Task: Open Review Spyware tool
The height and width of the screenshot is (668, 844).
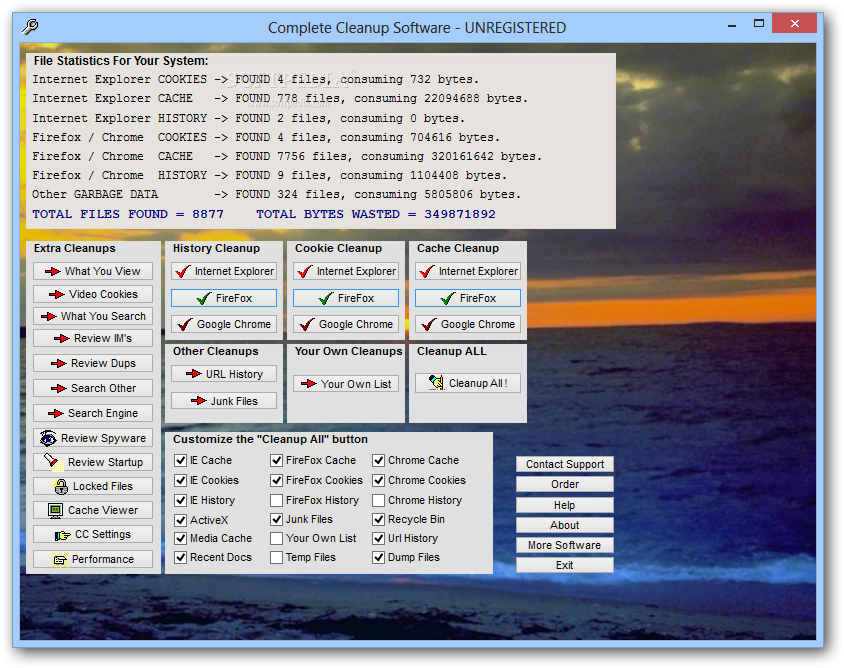Action: pyautogui.click(x=93, y=438)
